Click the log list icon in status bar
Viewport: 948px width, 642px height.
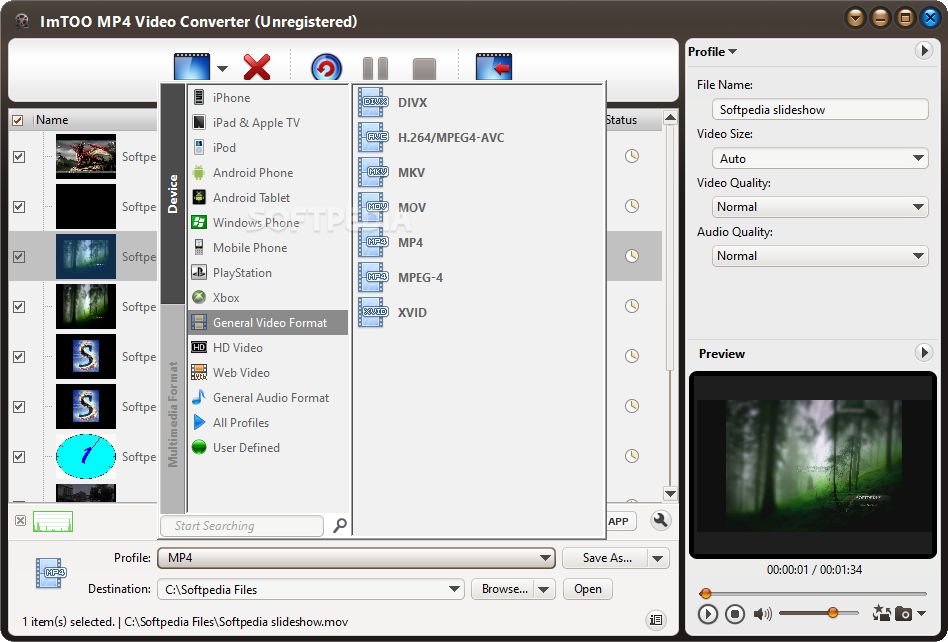tap(655, 619)
